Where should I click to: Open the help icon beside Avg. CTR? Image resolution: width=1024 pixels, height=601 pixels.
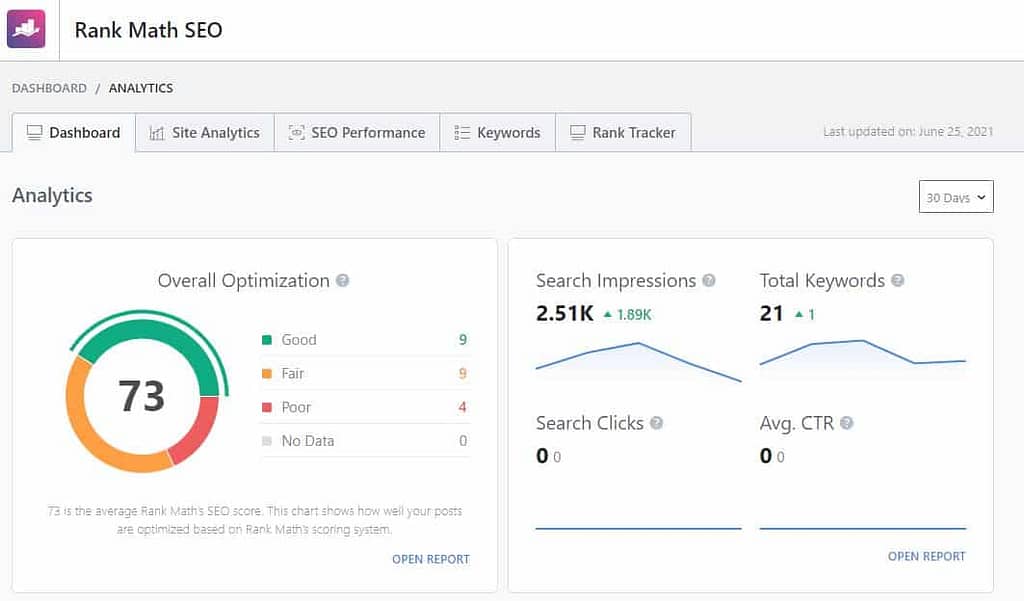click(846, 423)
